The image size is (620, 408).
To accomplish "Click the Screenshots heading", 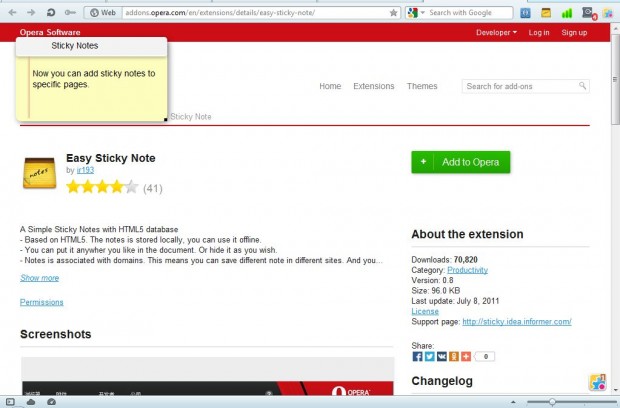I will click(56, 334).
